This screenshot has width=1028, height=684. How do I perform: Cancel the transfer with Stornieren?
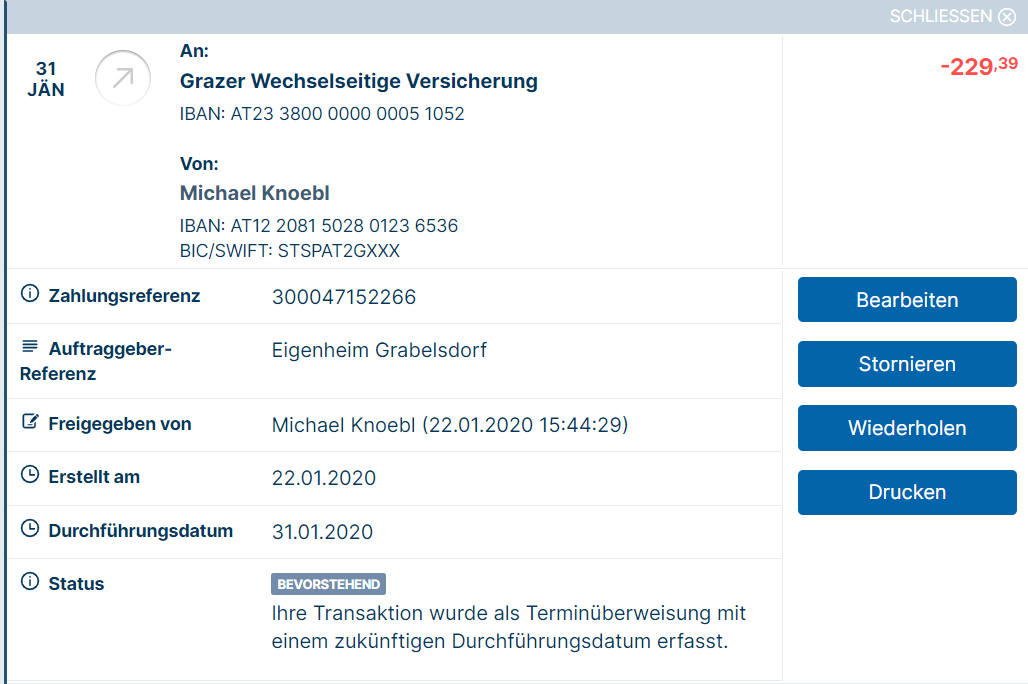[907, 364]
